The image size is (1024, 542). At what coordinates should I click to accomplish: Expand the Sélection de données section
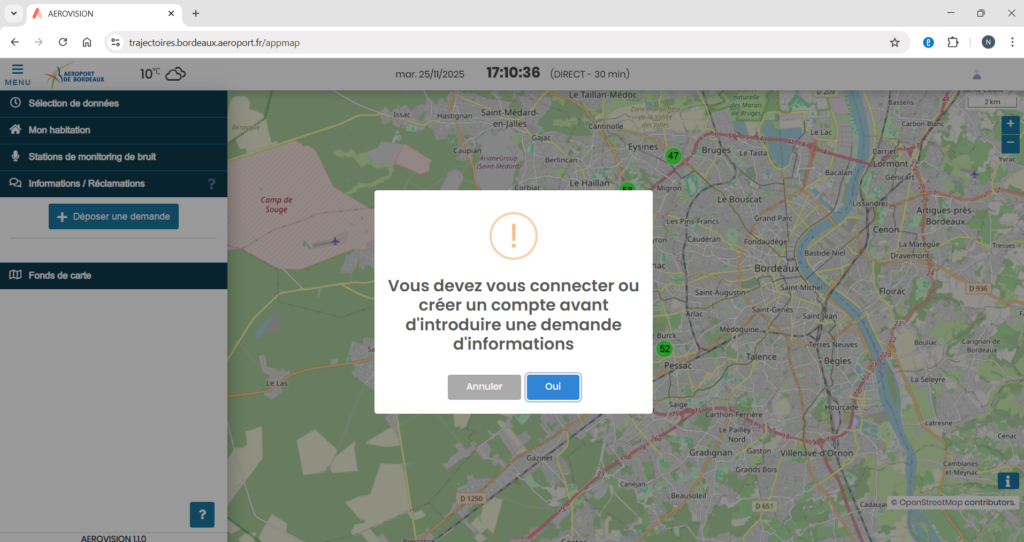click(74, 103)
